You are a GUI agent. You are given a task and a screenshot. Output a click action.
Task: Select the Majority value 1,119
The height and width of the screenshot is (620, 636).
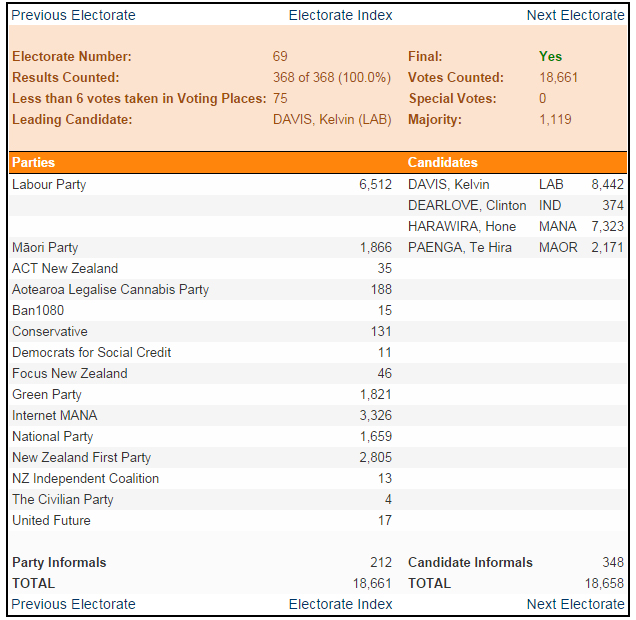[x=555, y=120]
